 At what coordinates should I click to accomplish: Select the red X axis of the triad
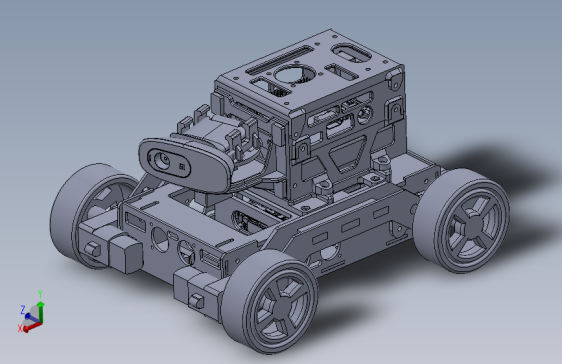(32, 326)
